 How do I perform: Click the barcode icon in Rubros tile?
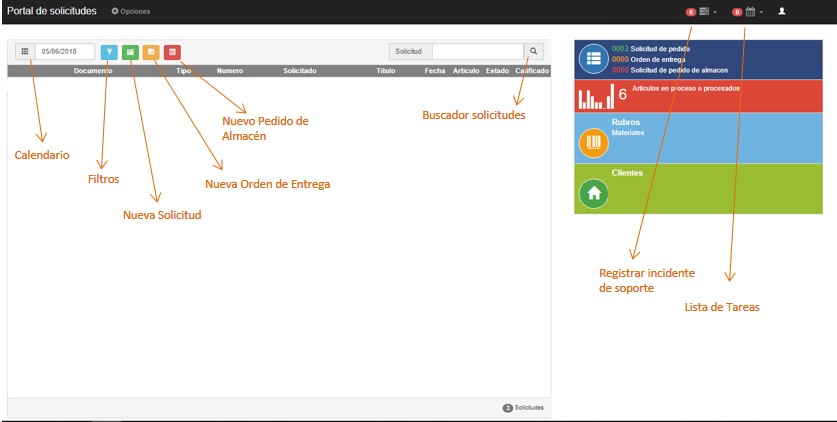pos(594,142)
